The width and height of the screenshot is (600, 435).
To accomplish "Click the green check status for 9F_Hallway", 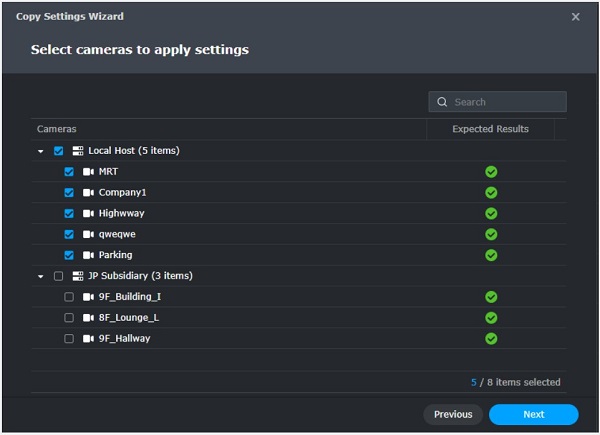I will tap(491, 338).
